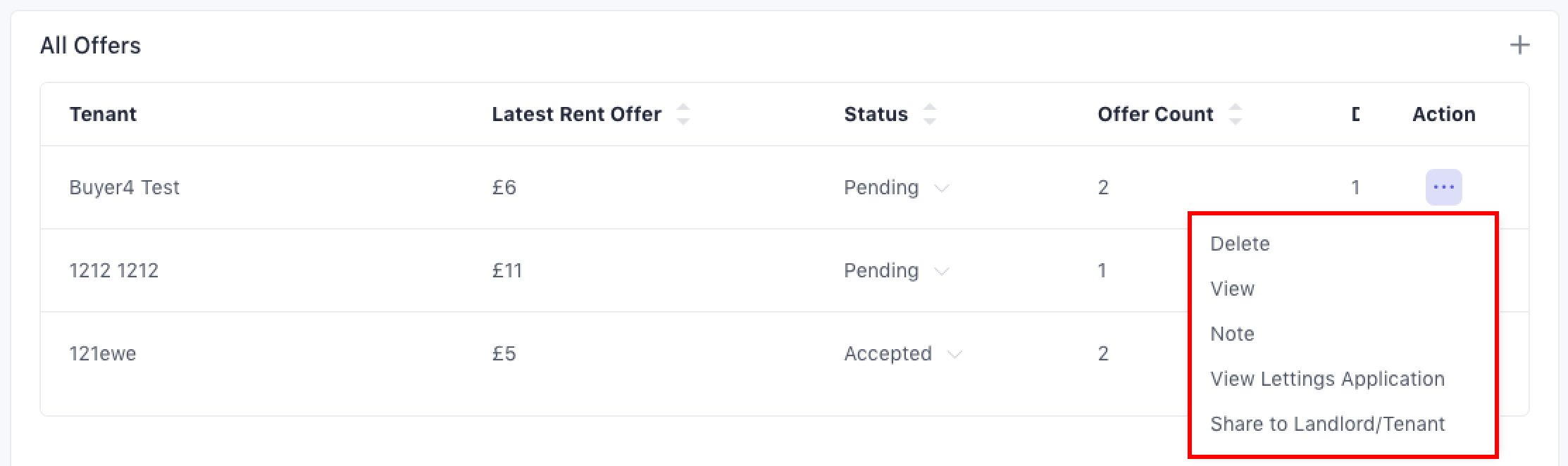Click the Offer Count column header
This screenshot has width=1568, height=466.
click(x=1155, y=114)
